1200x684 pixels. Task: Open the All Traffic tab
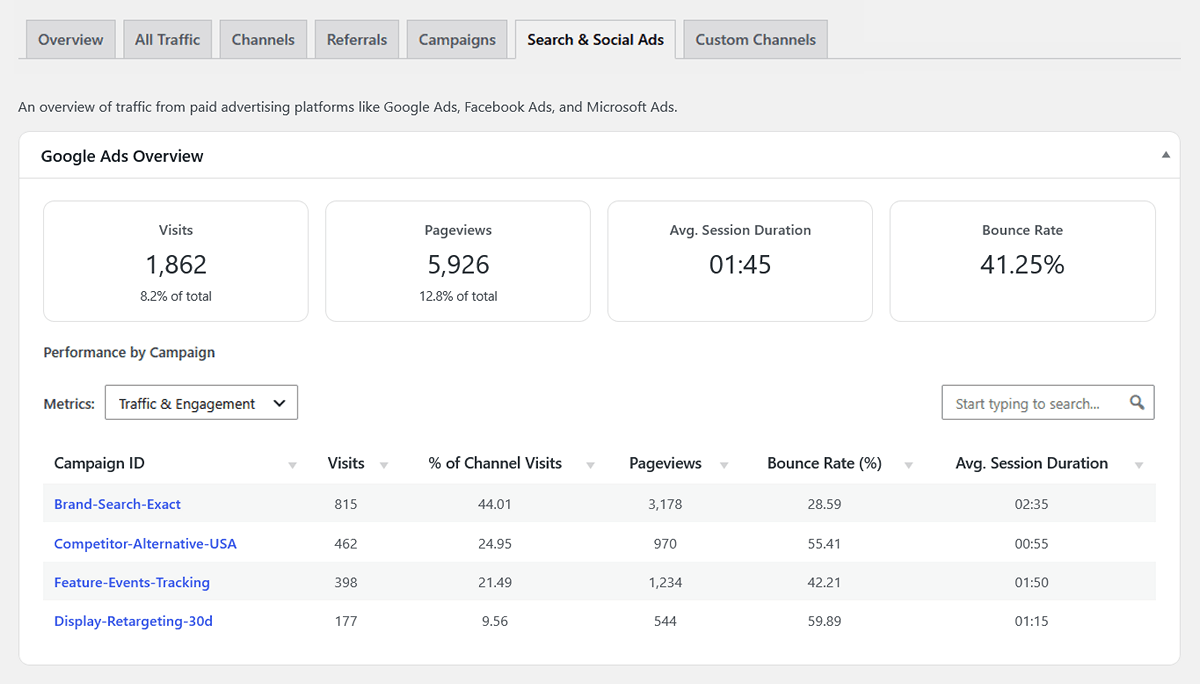pyautogui.click(x=168, y=40)
